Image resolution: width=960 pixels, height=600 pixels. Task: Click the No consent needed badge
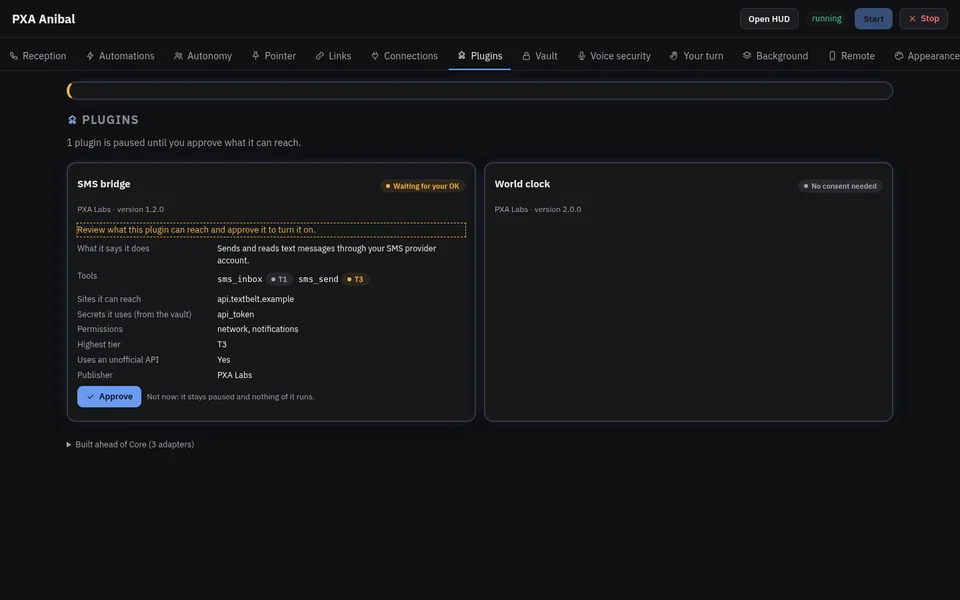tap(840, 186)
